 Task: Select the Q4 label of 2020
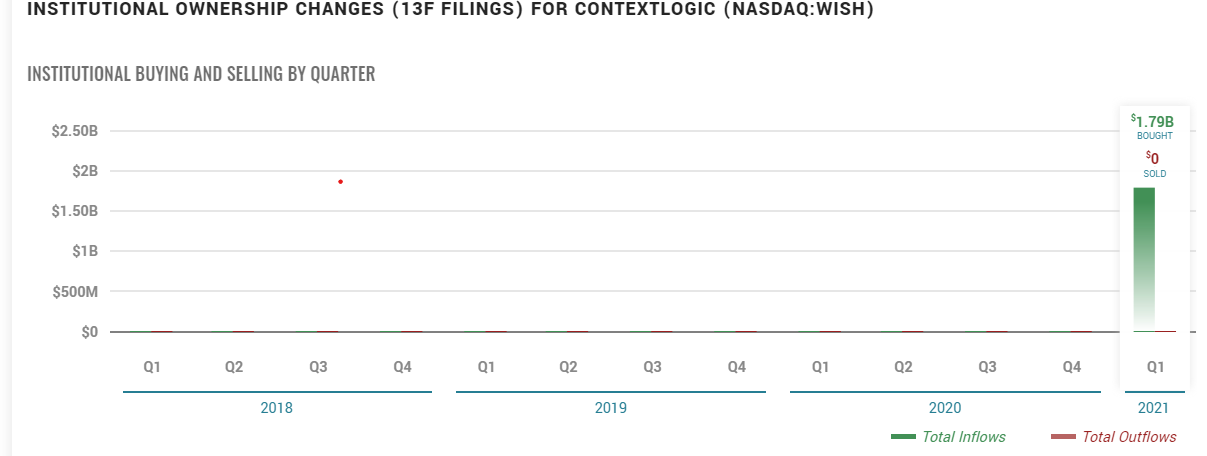coord(1072,367)
